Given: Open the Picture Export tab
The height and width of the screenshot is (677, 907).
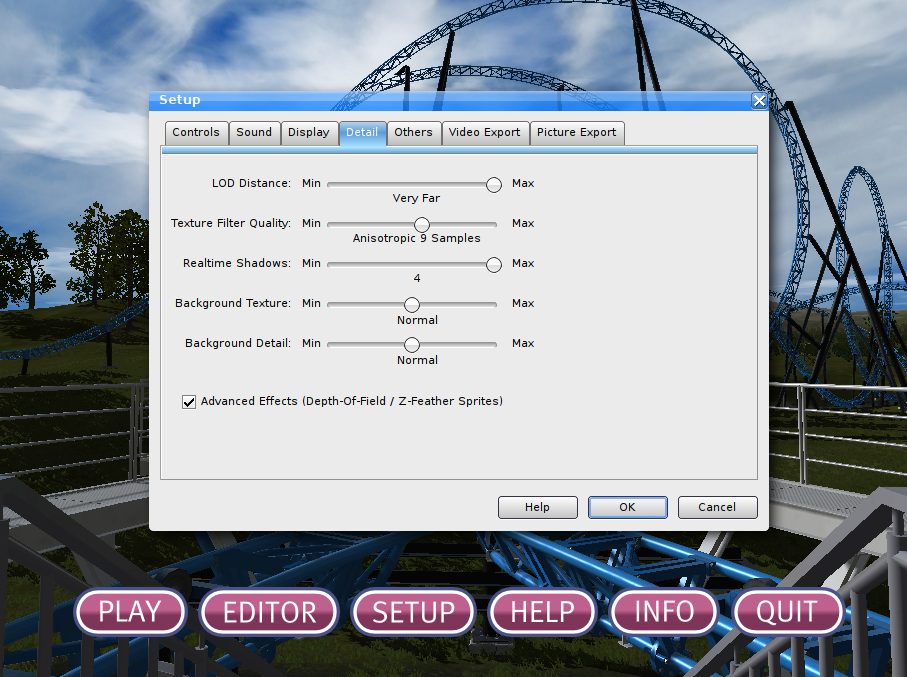Looking at the screenshot, I should pyautogui.click(x=576, y=132).
